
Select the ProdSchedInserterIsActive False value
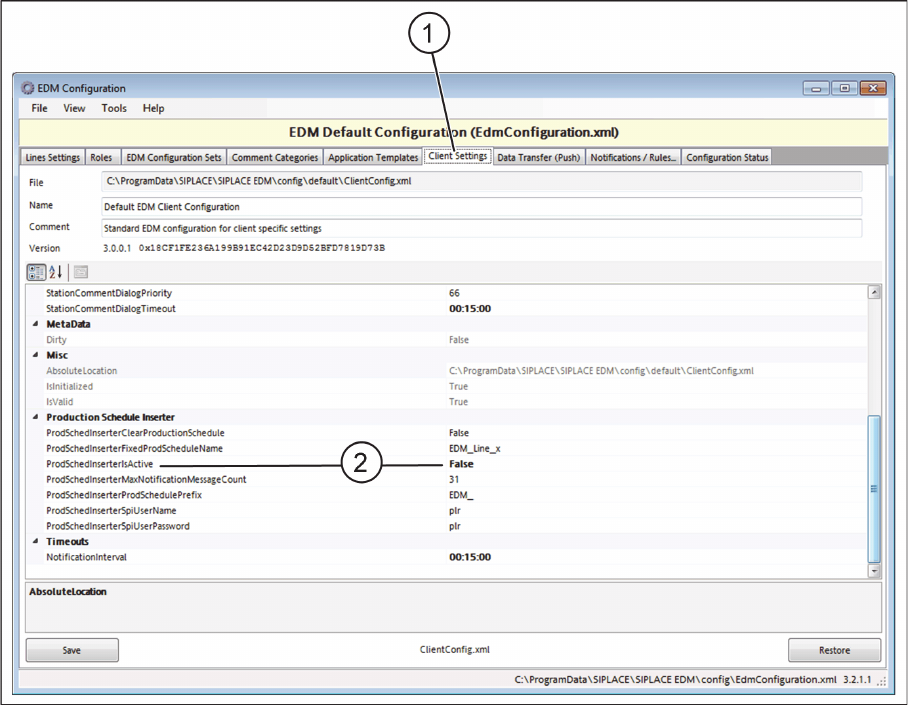point(461,464)
